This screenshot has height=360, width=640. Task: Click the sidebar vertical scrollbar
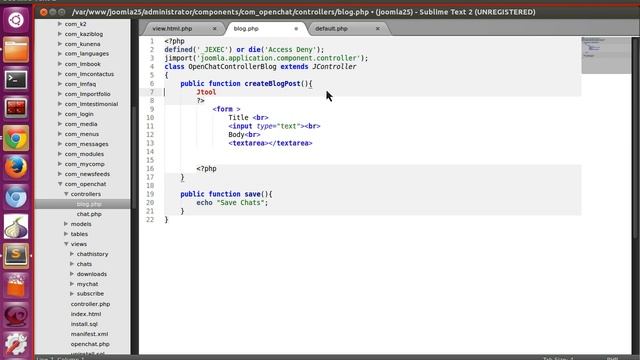pos(134,157)
